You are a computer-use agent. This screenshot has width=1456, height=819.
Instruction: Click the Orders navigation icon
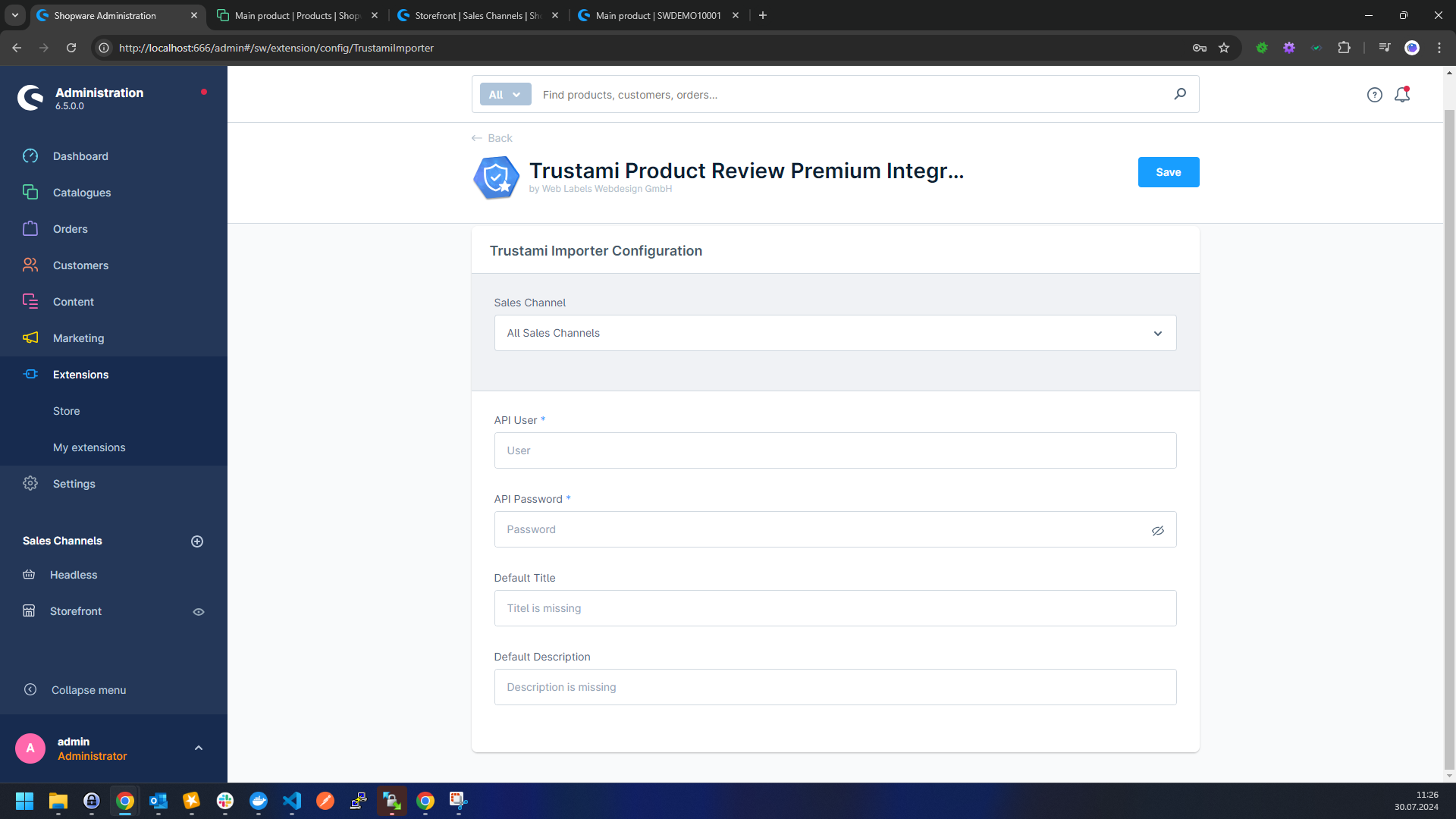pos(31,229)
